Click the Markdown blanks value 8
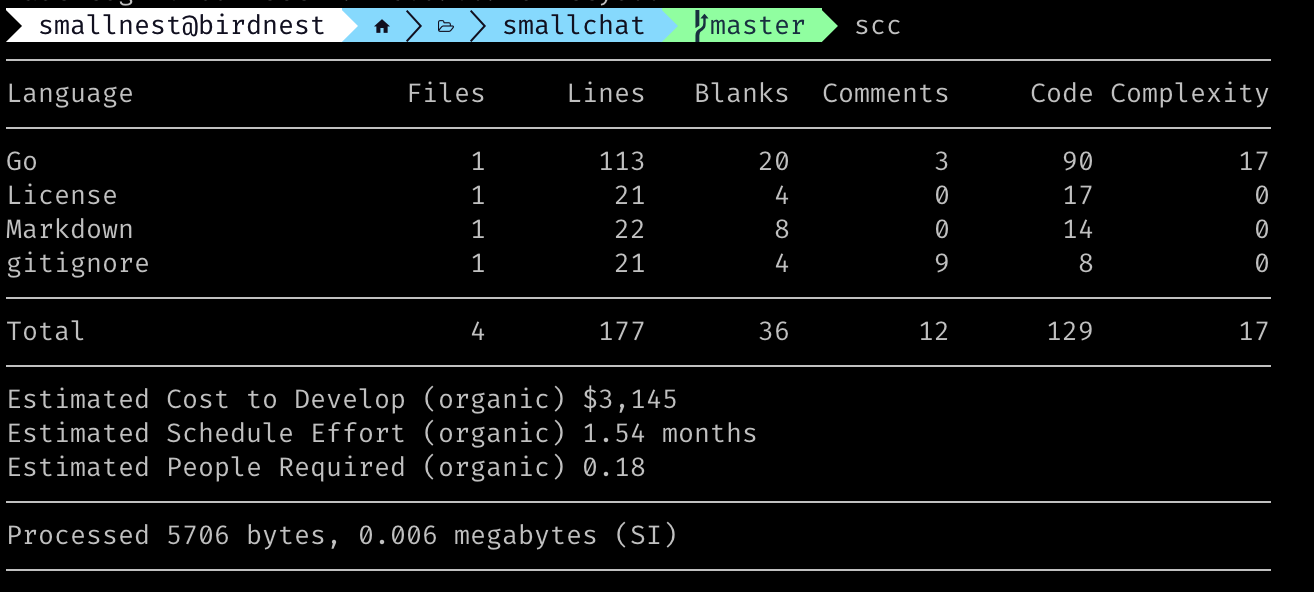This screenshot has height=592, width=1314. pos(782,229)
